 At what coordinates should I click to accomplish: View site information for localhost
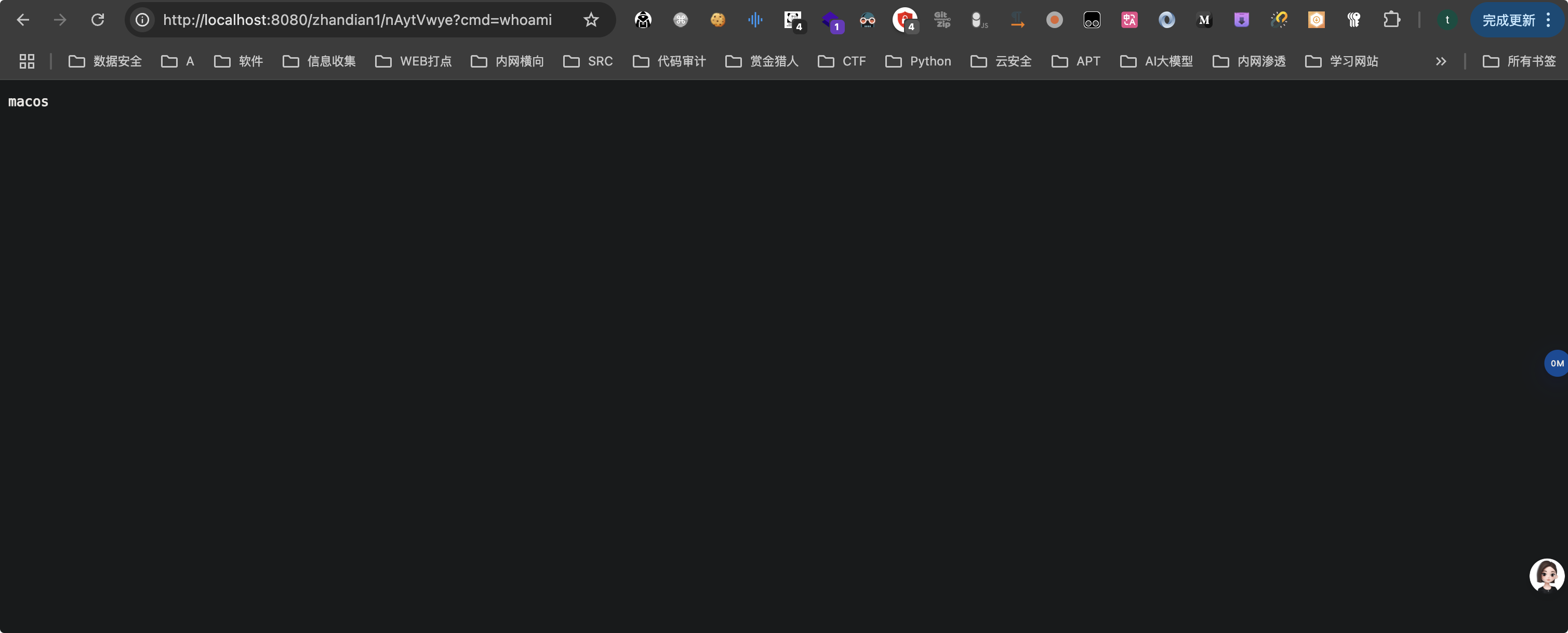142,20
